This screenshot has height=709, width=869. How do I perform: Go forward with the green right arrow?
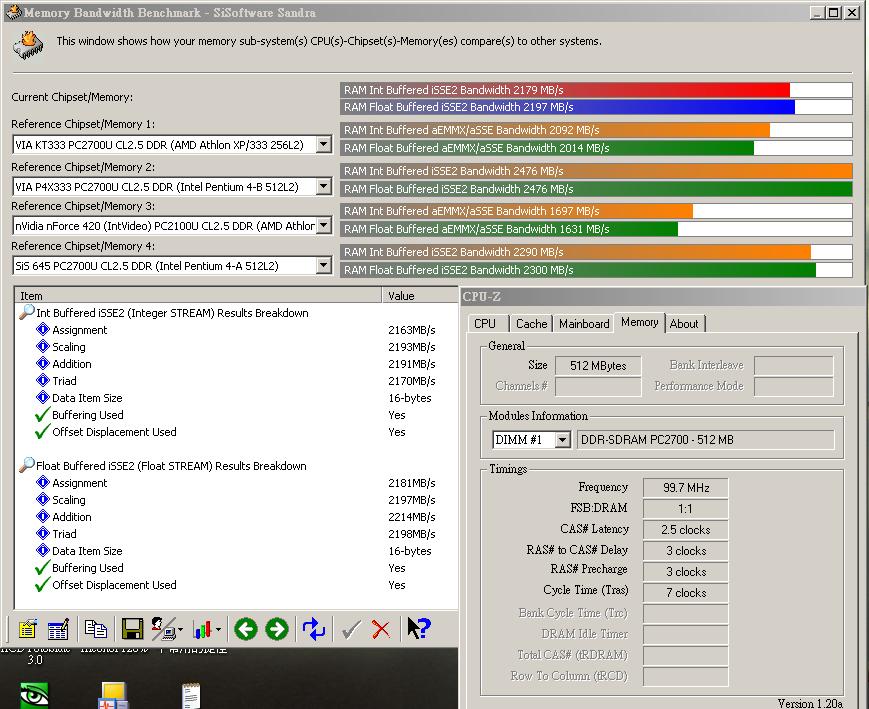[x=277, y=629]
